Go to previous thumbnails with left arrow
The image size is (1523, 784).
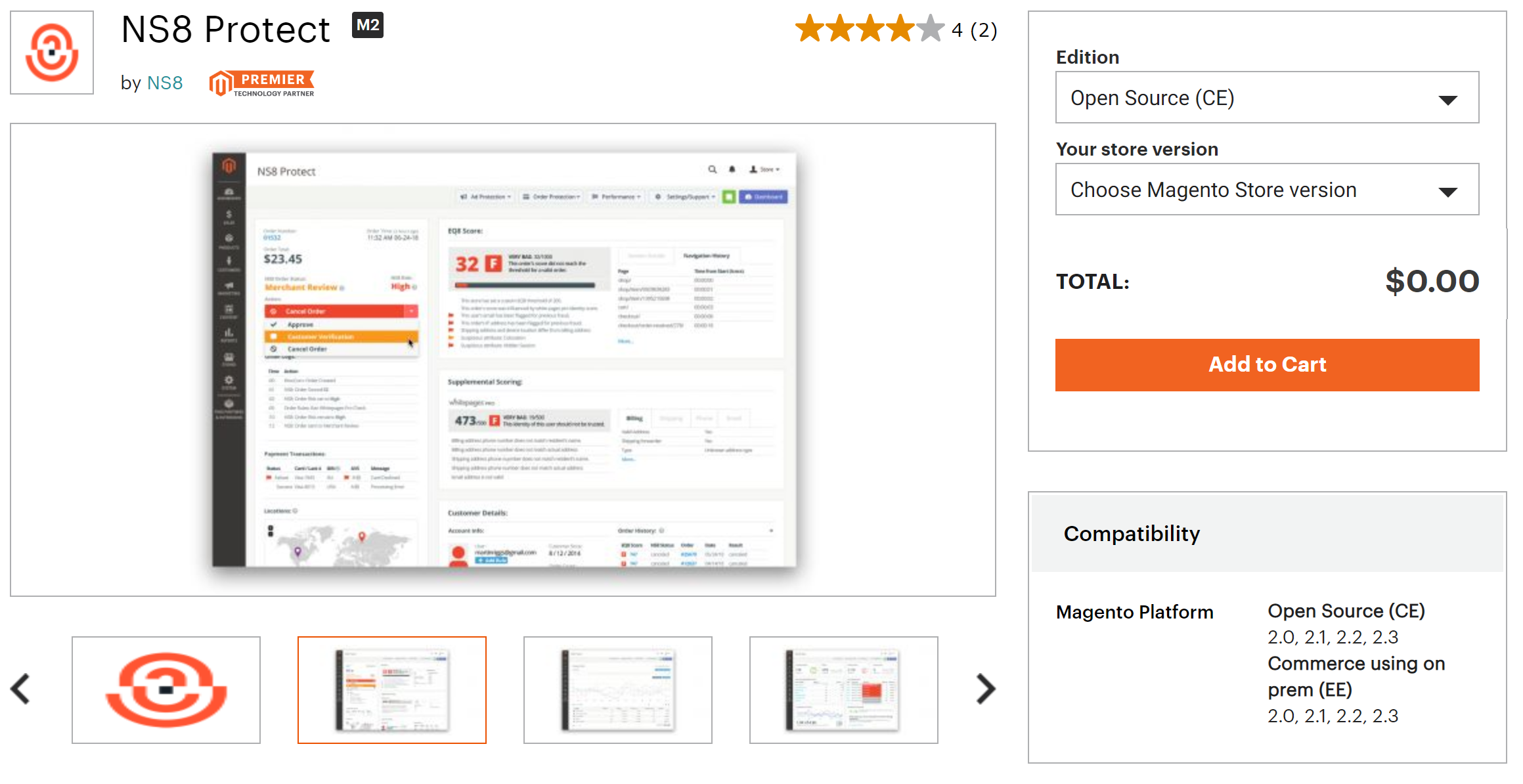(21, 689)
